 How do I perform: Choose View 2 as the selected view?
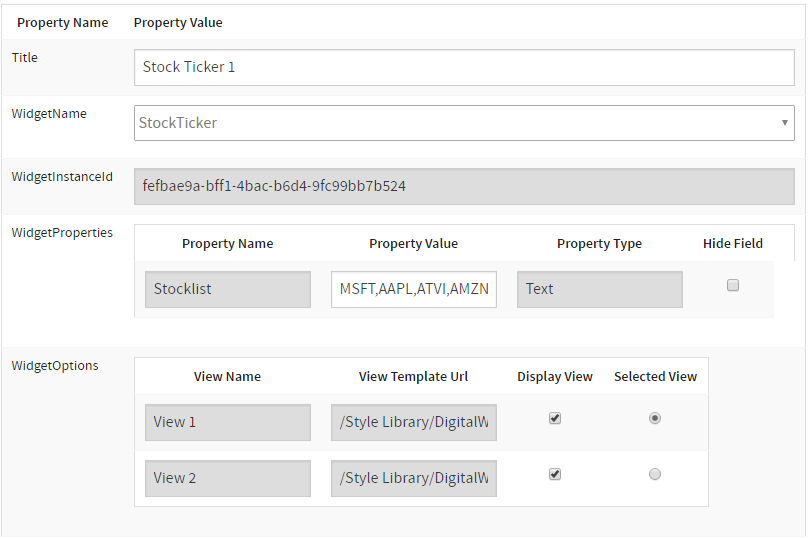pos(655,475)
